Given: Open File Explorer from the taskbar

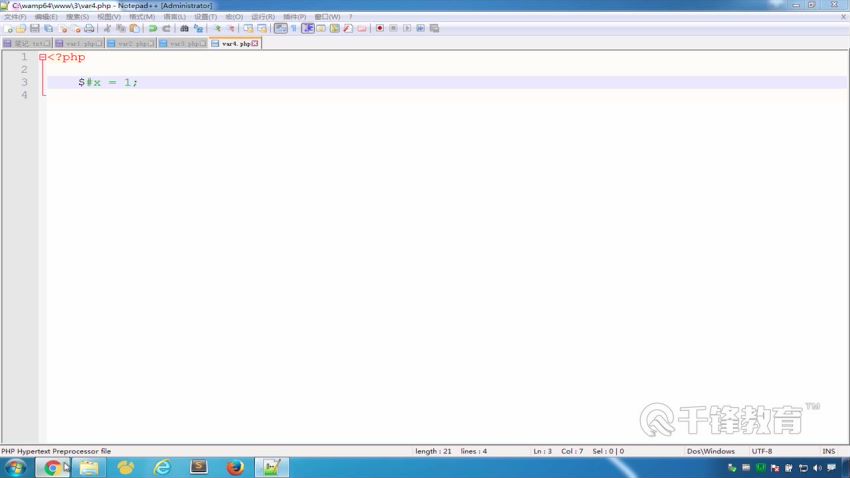Looking at the screenshot, I should 89,467.
